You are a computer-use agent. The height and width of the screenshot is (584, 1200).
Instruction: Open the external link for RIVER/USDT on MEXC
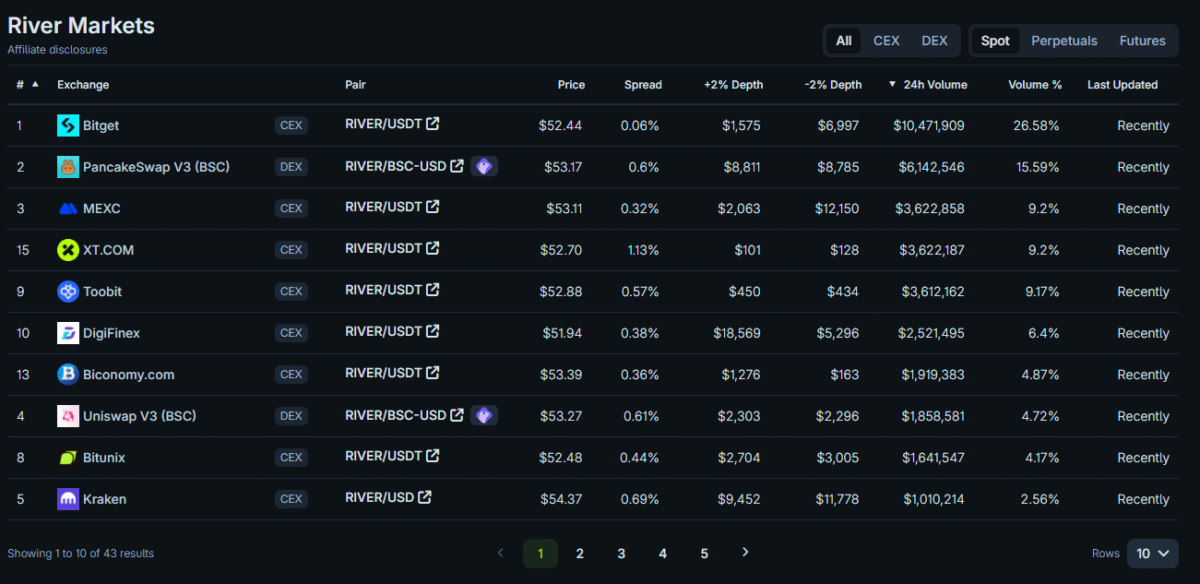pos(432,207)
